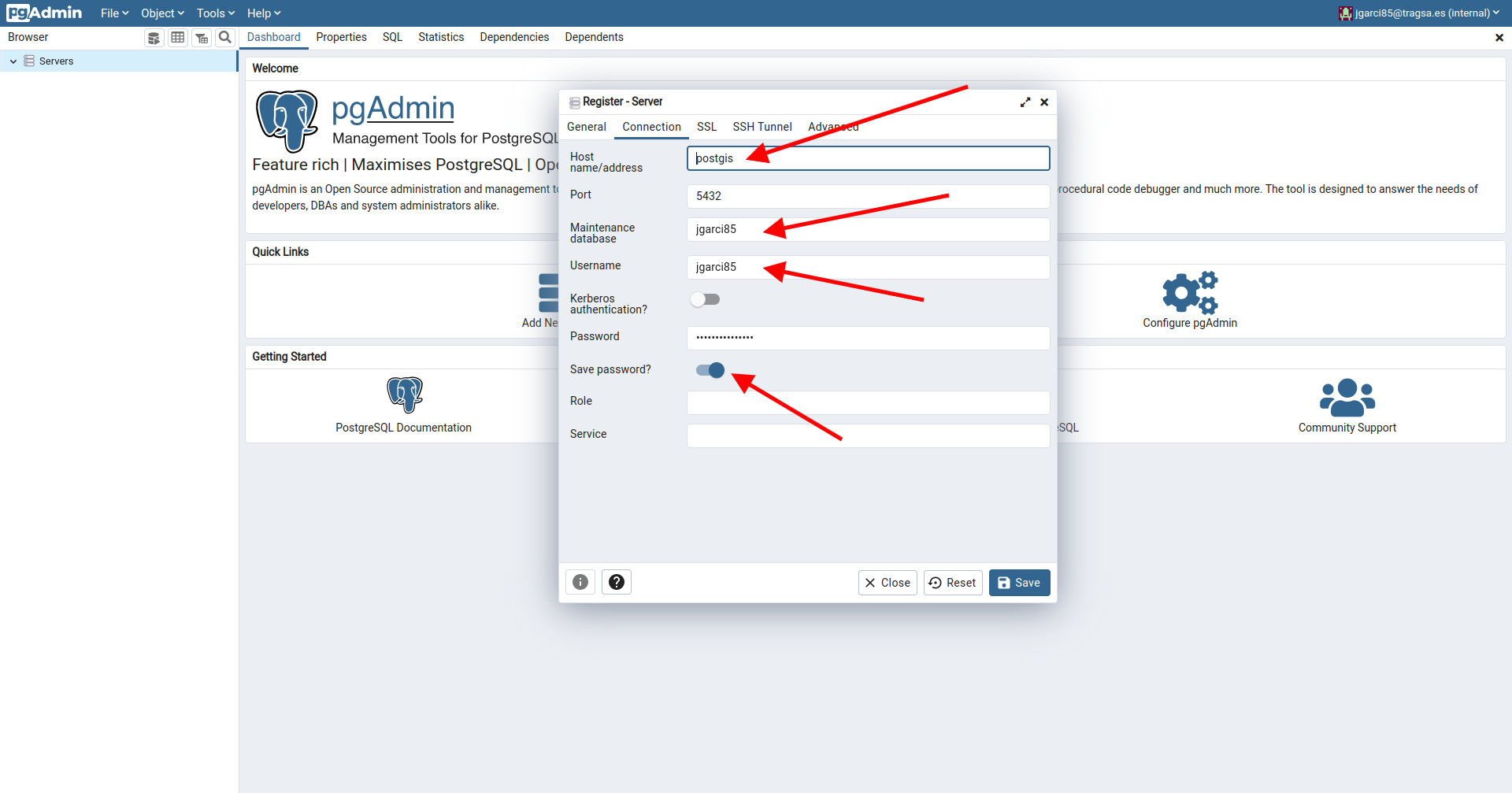1512x793 pixels.
Task: Click the Filtered Rows icon in Browser toolbar
Action: [x=202, y=38]
